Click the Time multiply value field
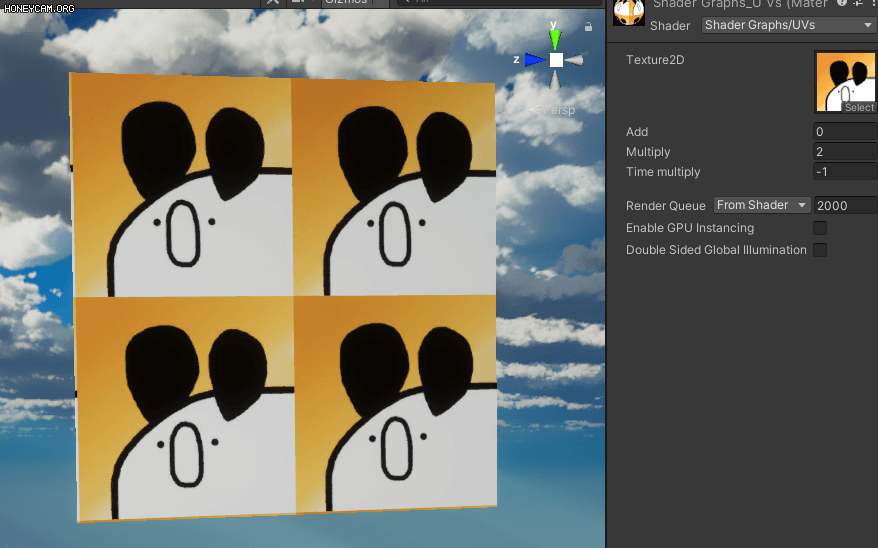 844,172
